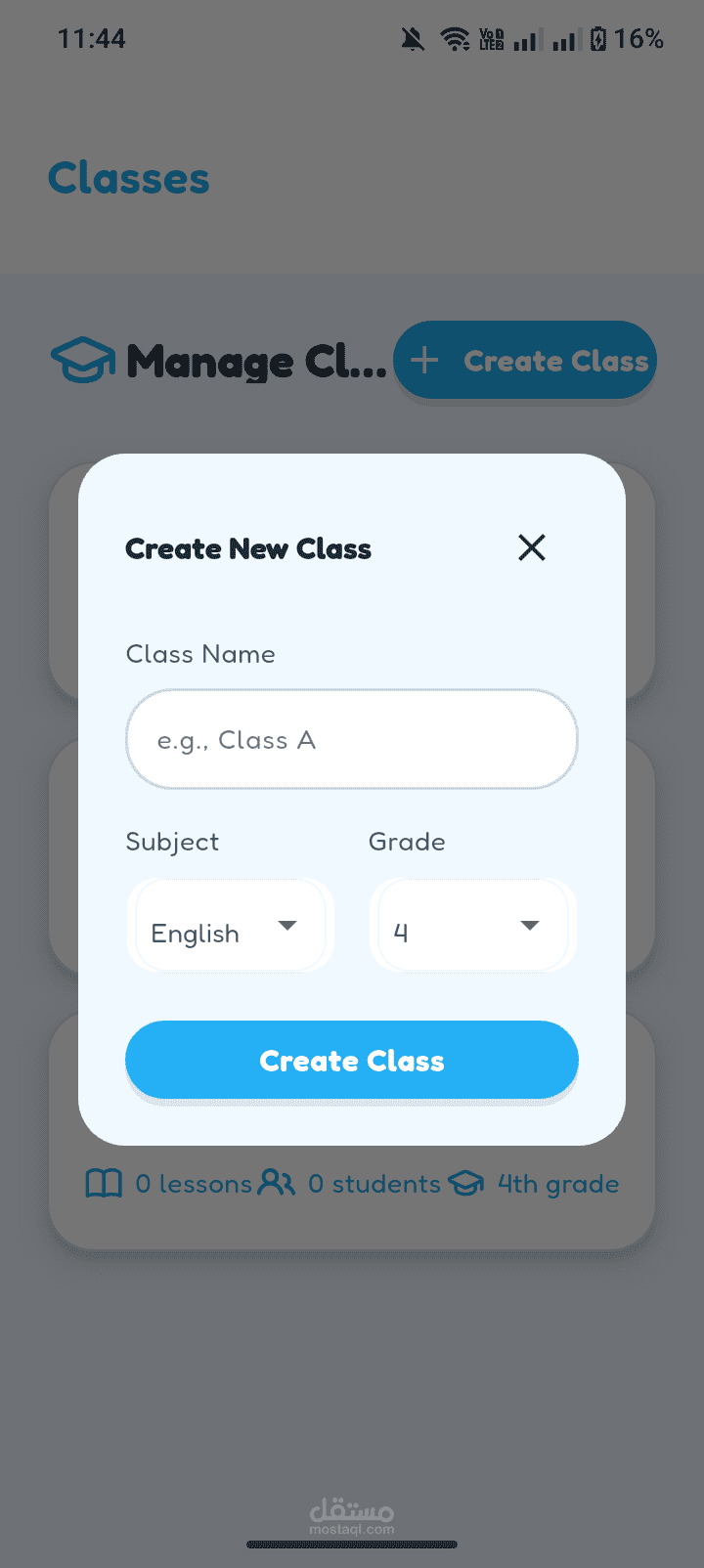
Task: Tap the top Create Class button
Action: (x=525, y=361)
